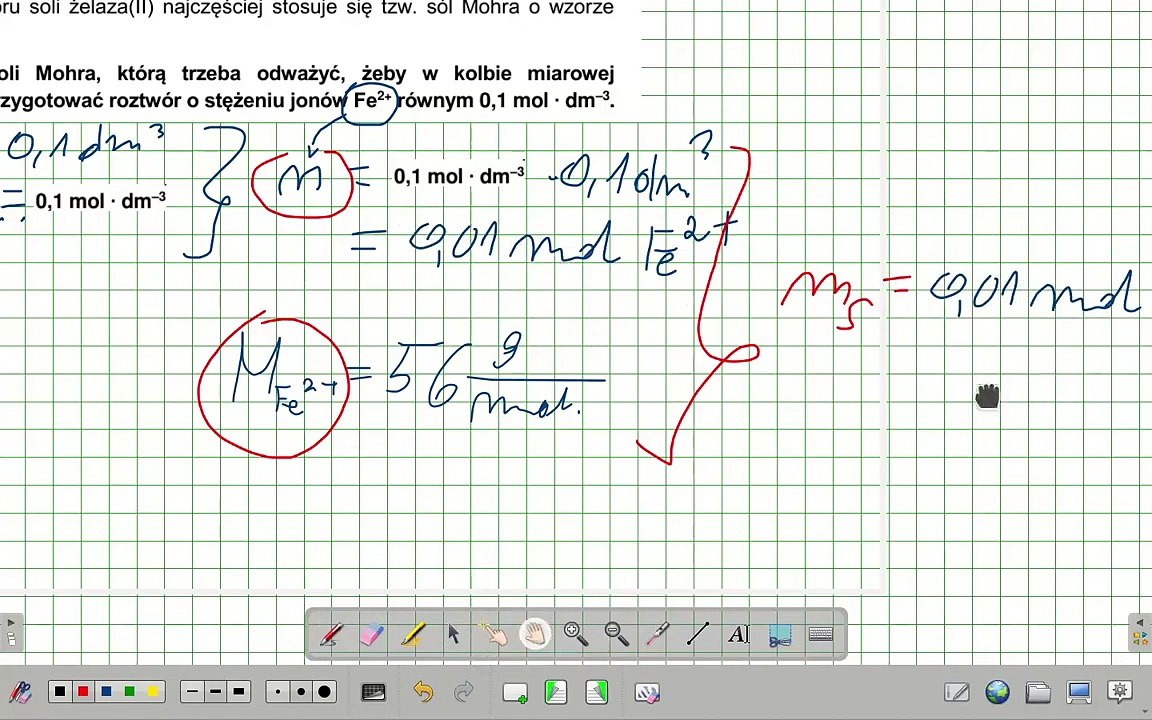Expand the left page thumbnails panel
This screenshot has height=720, width=1152.
pos(11,632)
